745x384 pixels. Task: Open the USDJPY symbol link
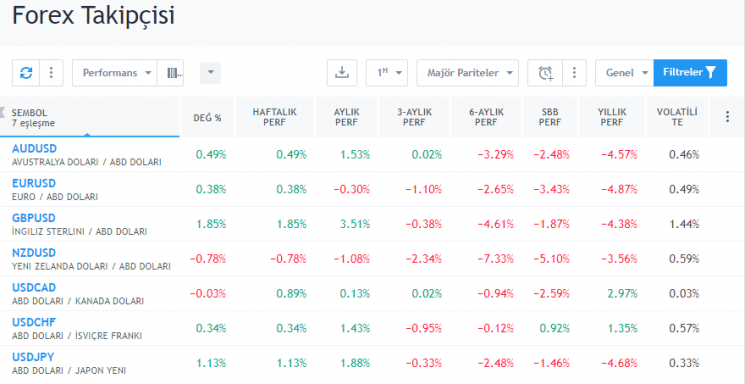click(33, 357)
